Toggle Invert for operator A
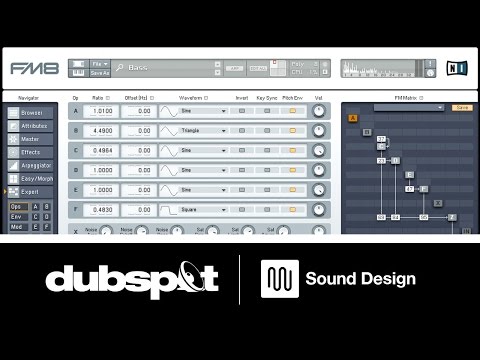The width and height of the screenshot is (480, 360). [x=242, y=111]
